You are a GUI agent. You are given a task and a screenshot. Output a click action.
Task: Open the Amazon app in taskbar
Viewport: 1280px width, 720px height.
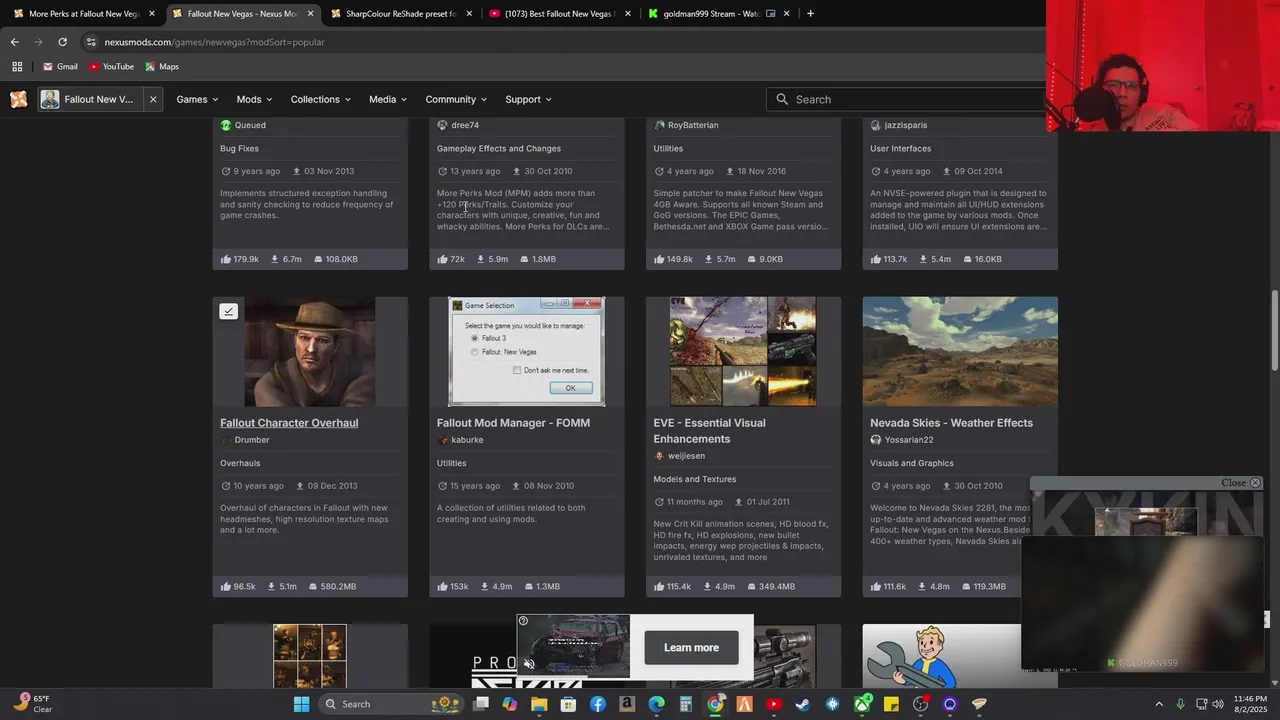pyautogui.click(x=627, y=704)
